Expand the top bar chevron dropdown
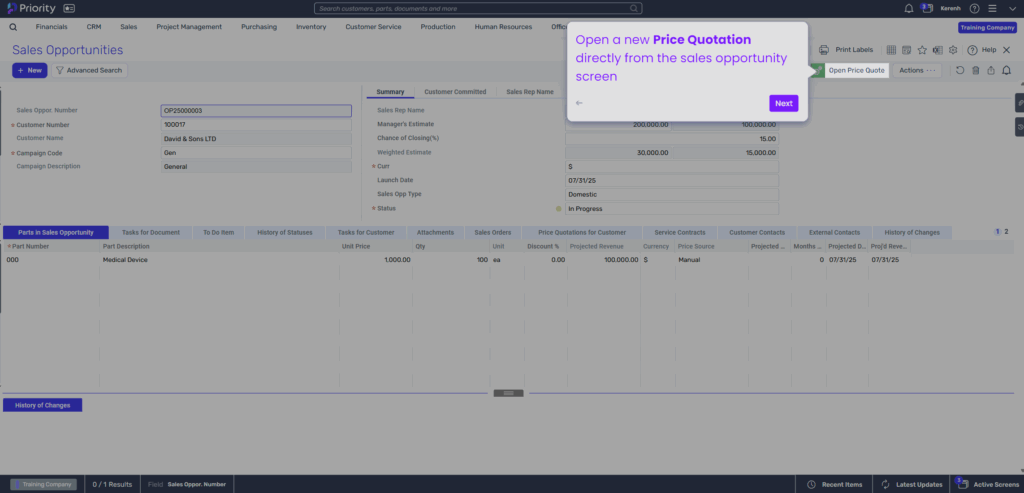1024x493 pixels. (1011, 8)
